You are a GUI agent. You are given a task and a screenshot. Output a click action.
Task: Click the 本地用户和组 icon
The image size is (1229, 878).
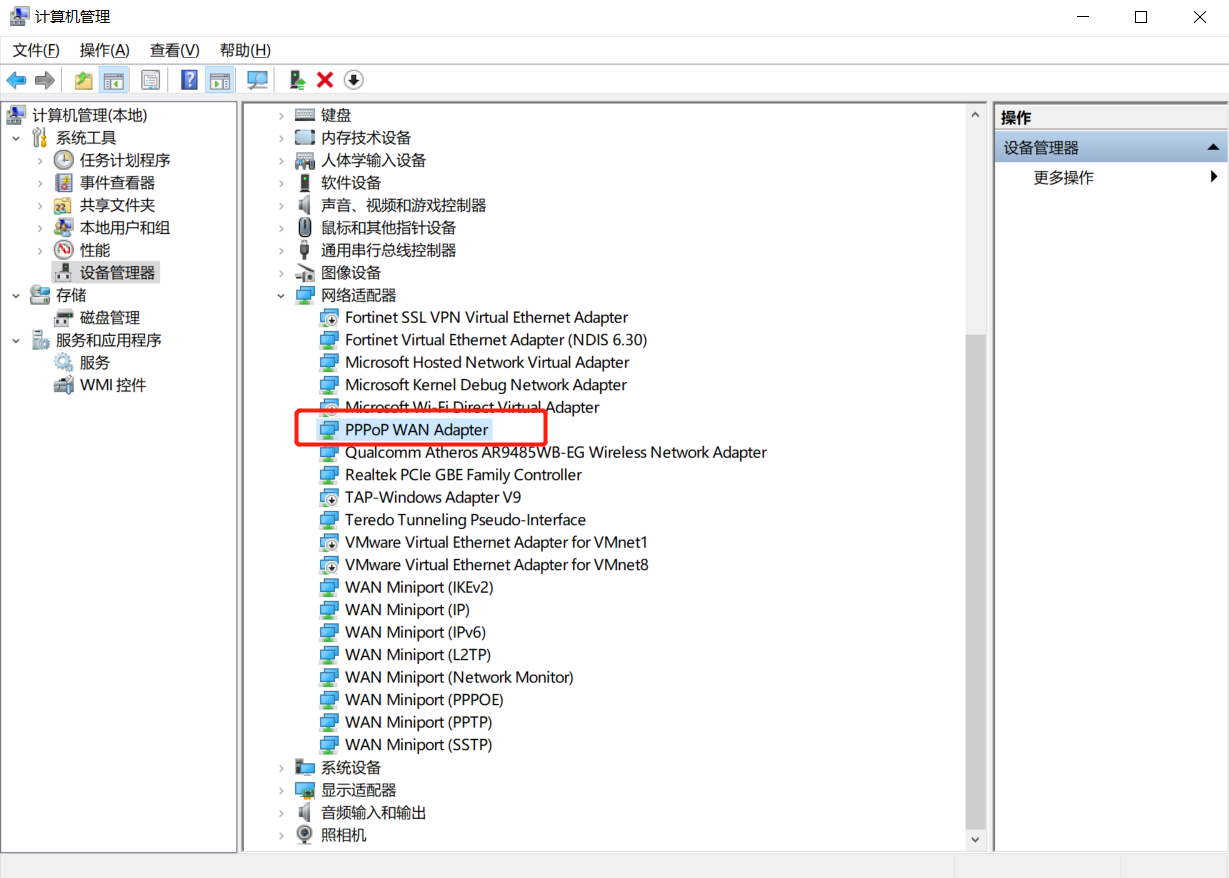[64, 228]
